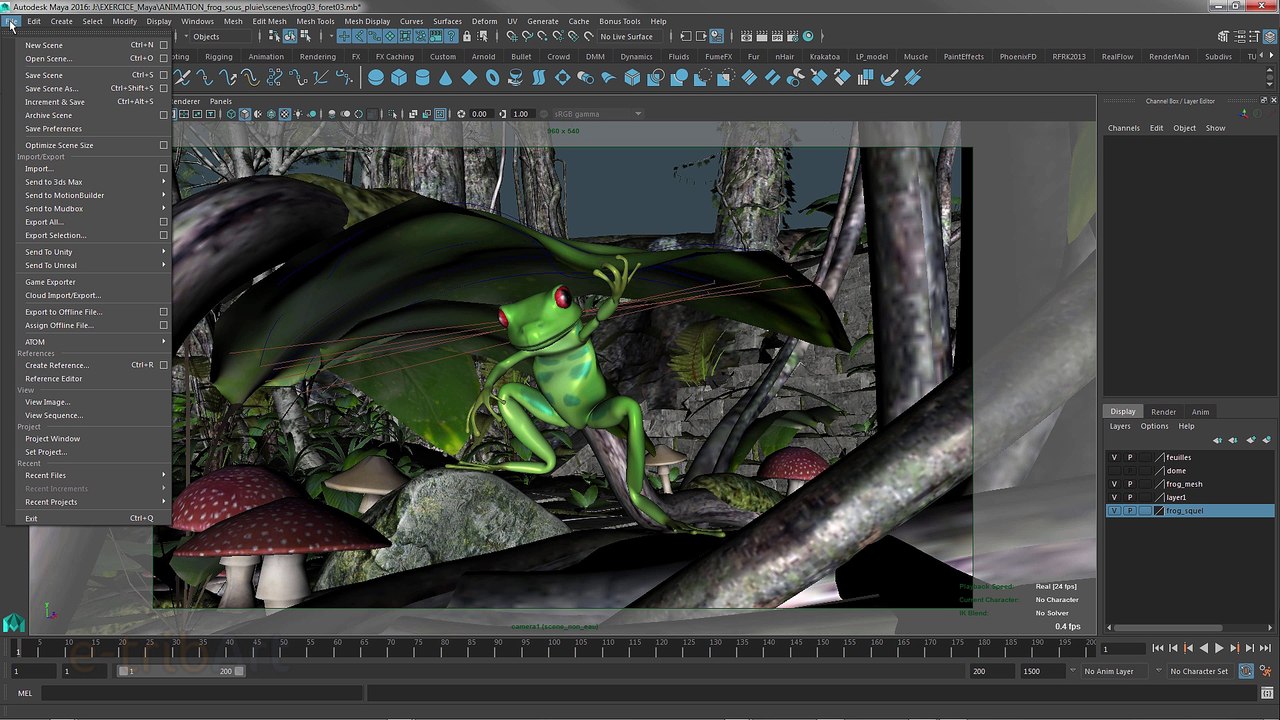Open the character set preferences icon
The height and width of the screenshot is (720, 1280).
click(1265, 671)
